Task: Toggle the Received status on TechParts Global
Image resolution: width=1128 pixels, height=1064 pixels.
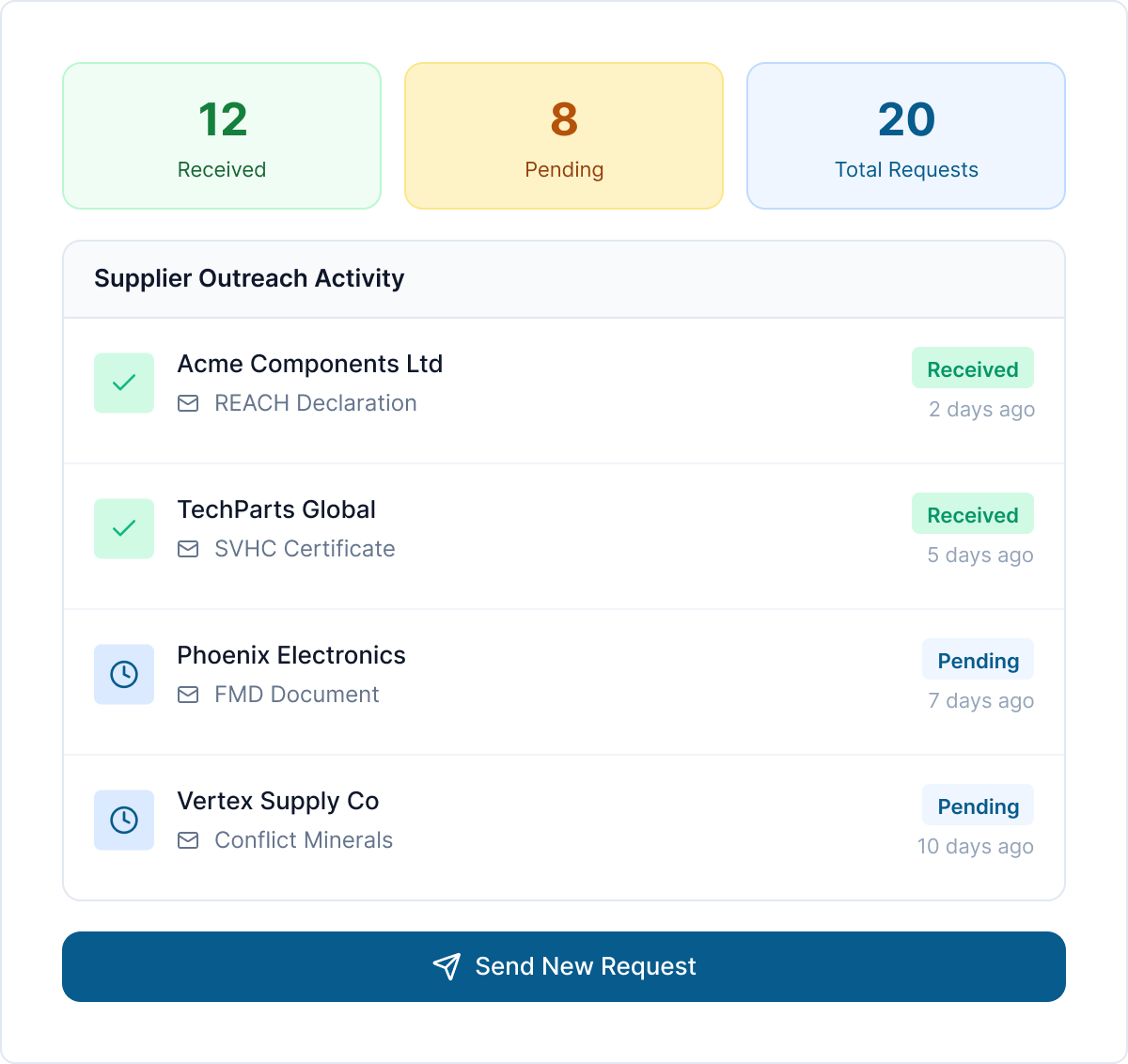Action: [x=973, y=514]
